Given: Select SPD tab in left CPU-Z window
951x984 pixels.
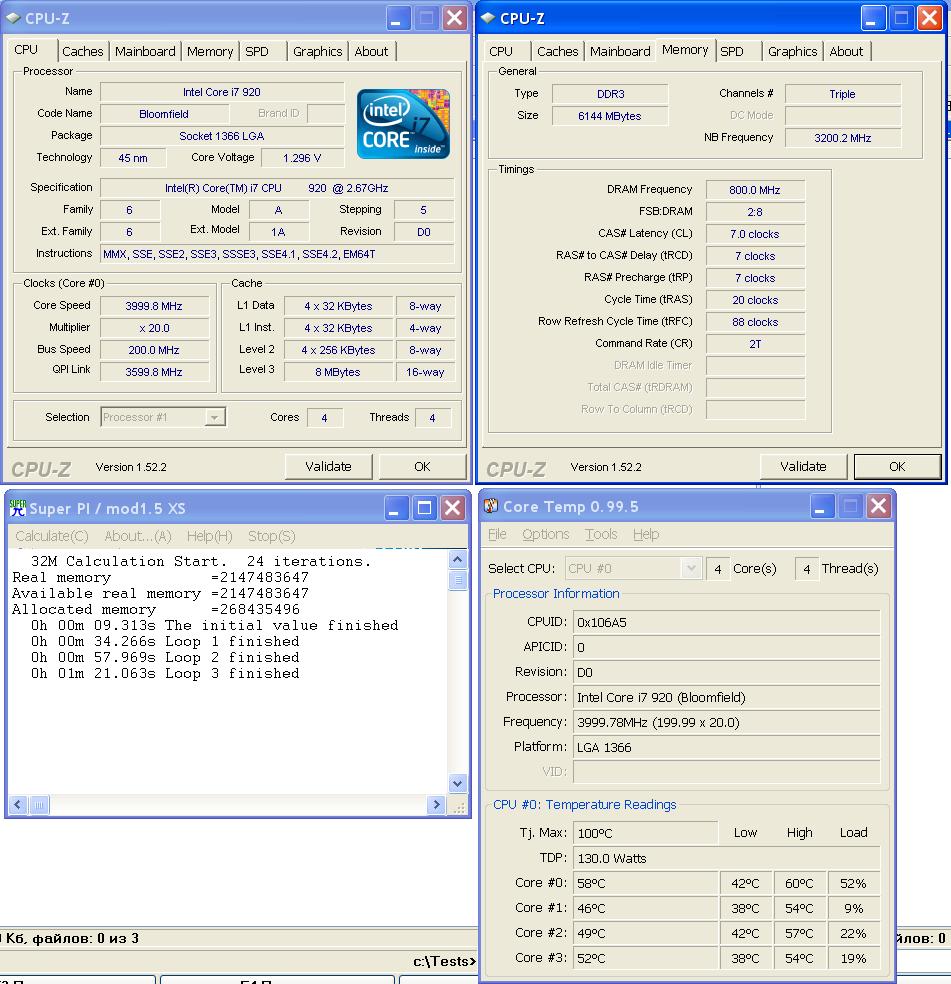Looking at the screenshot, I should [x=257, y=51].
